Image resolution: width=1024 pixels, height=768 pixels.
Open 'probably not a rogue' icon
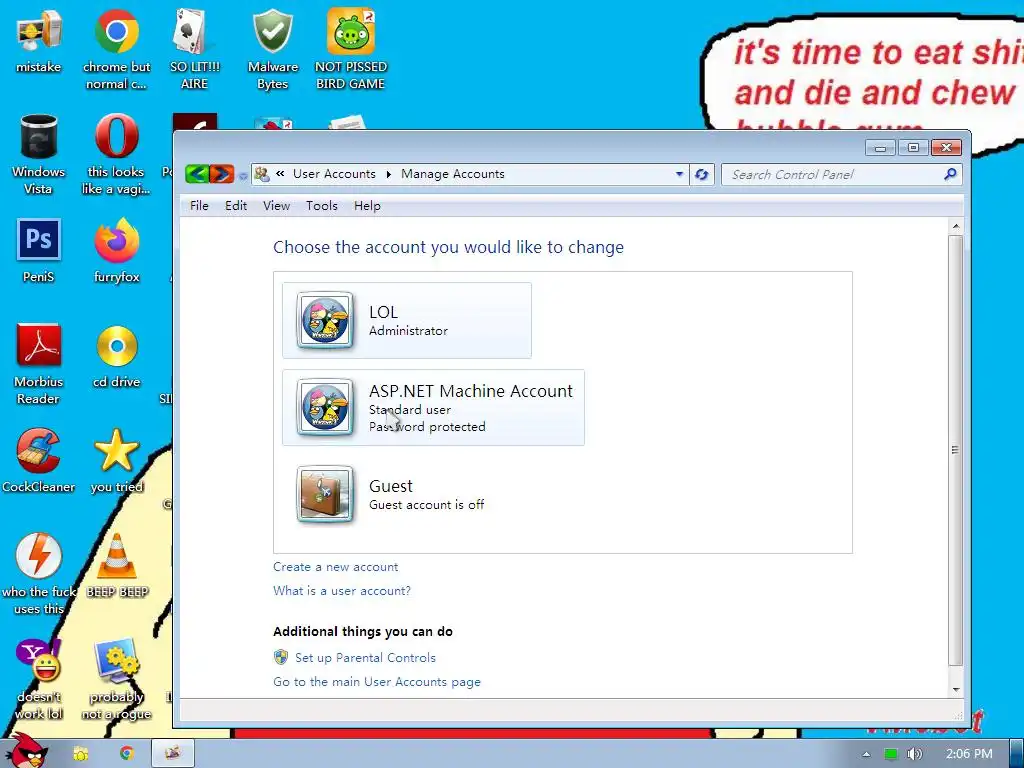coord(116,679)
